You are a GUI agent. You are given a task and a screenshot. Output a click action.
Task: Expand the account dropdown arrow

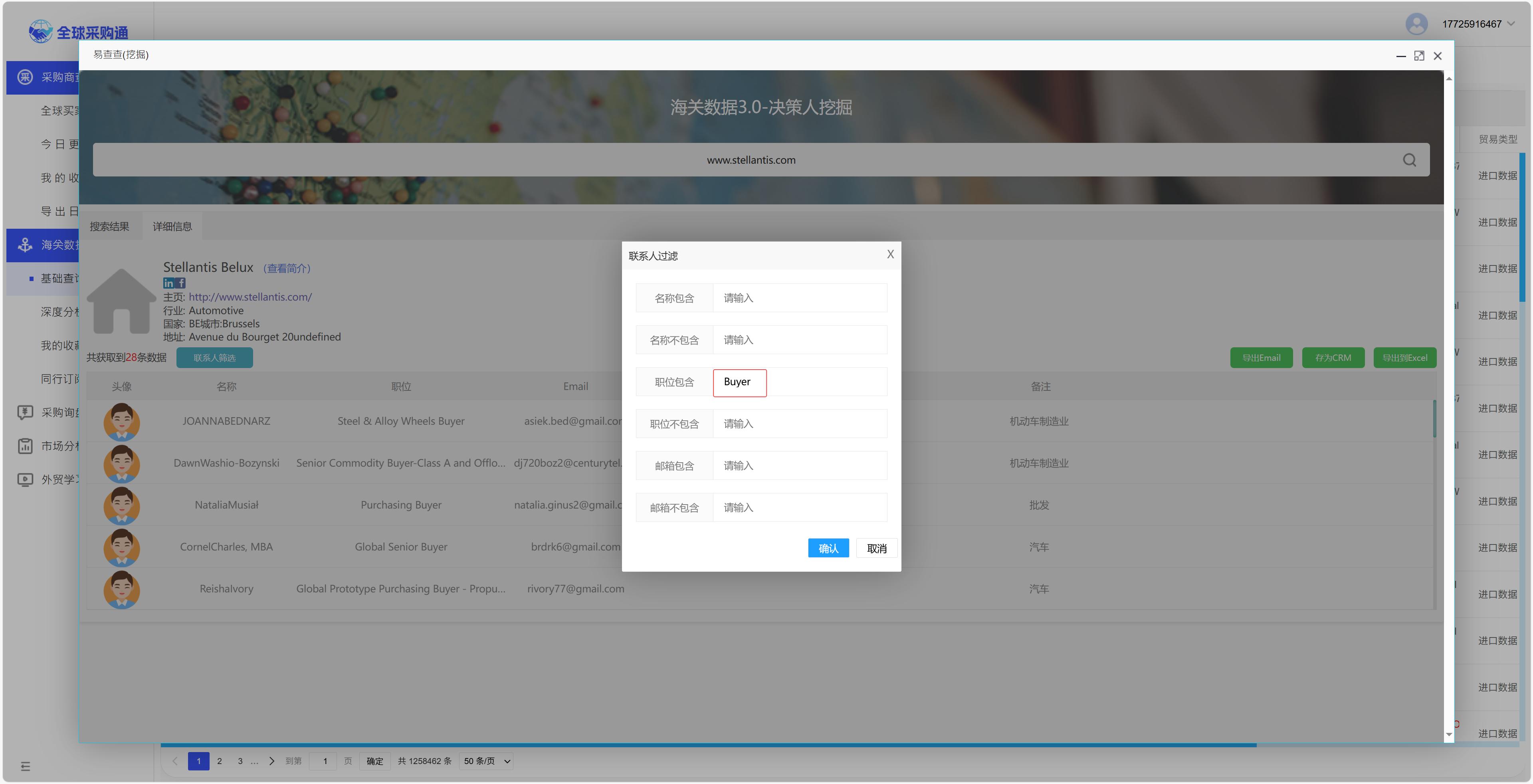(1510, 24)
